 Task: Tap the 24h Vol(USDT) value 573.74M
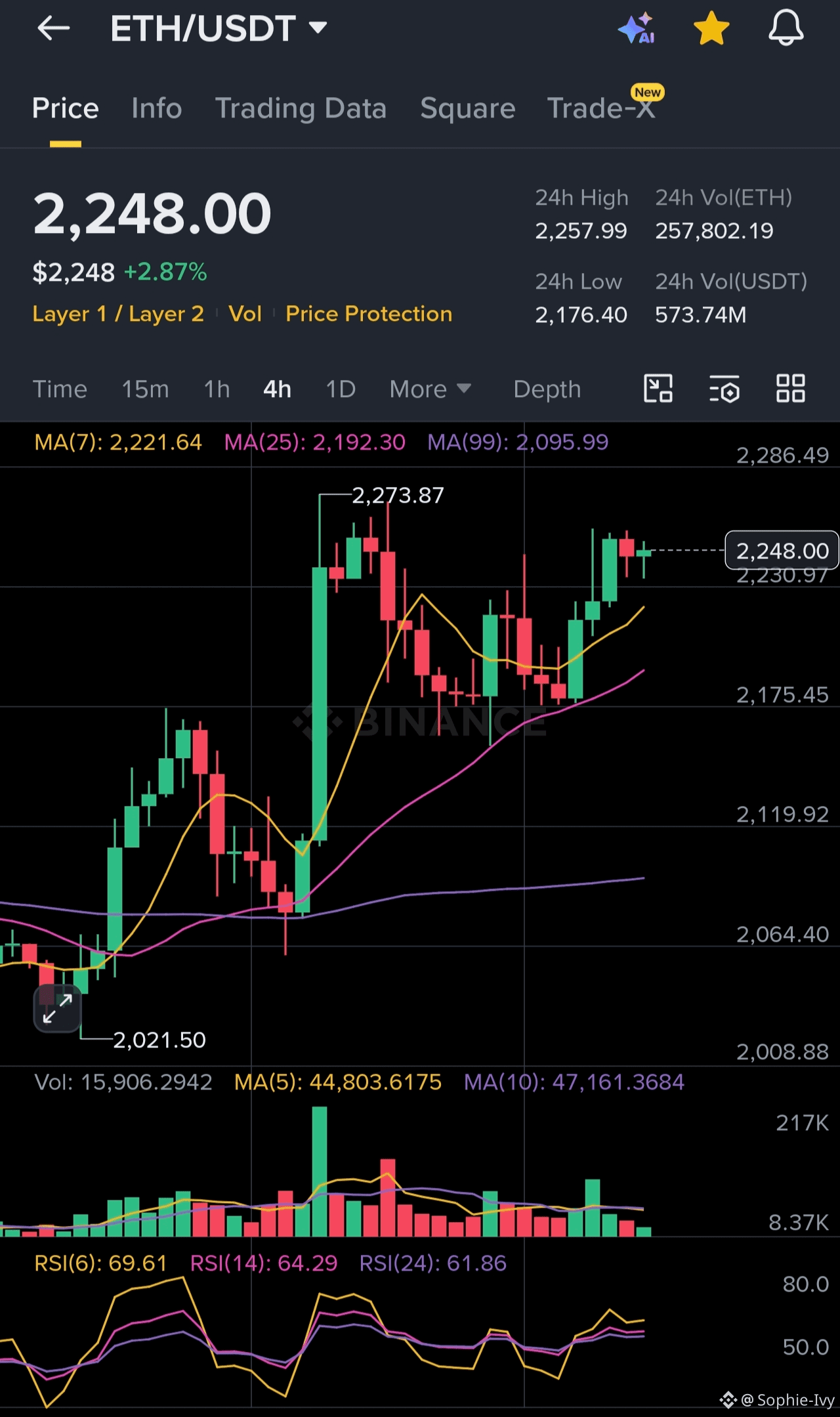pos(700,315)
